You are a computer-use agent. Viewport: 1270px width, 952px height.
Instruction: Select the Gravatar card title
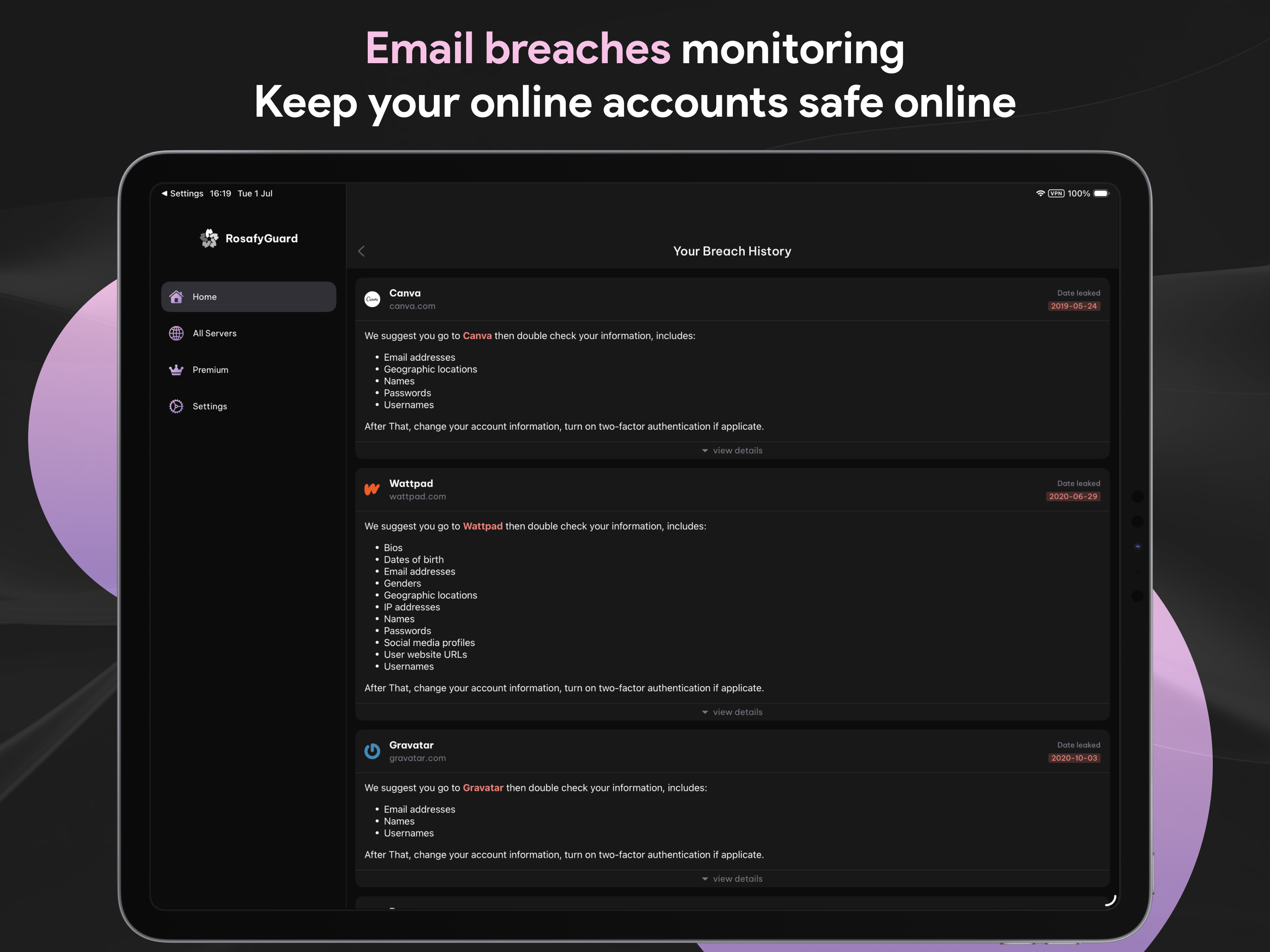(x=412, y=745)
